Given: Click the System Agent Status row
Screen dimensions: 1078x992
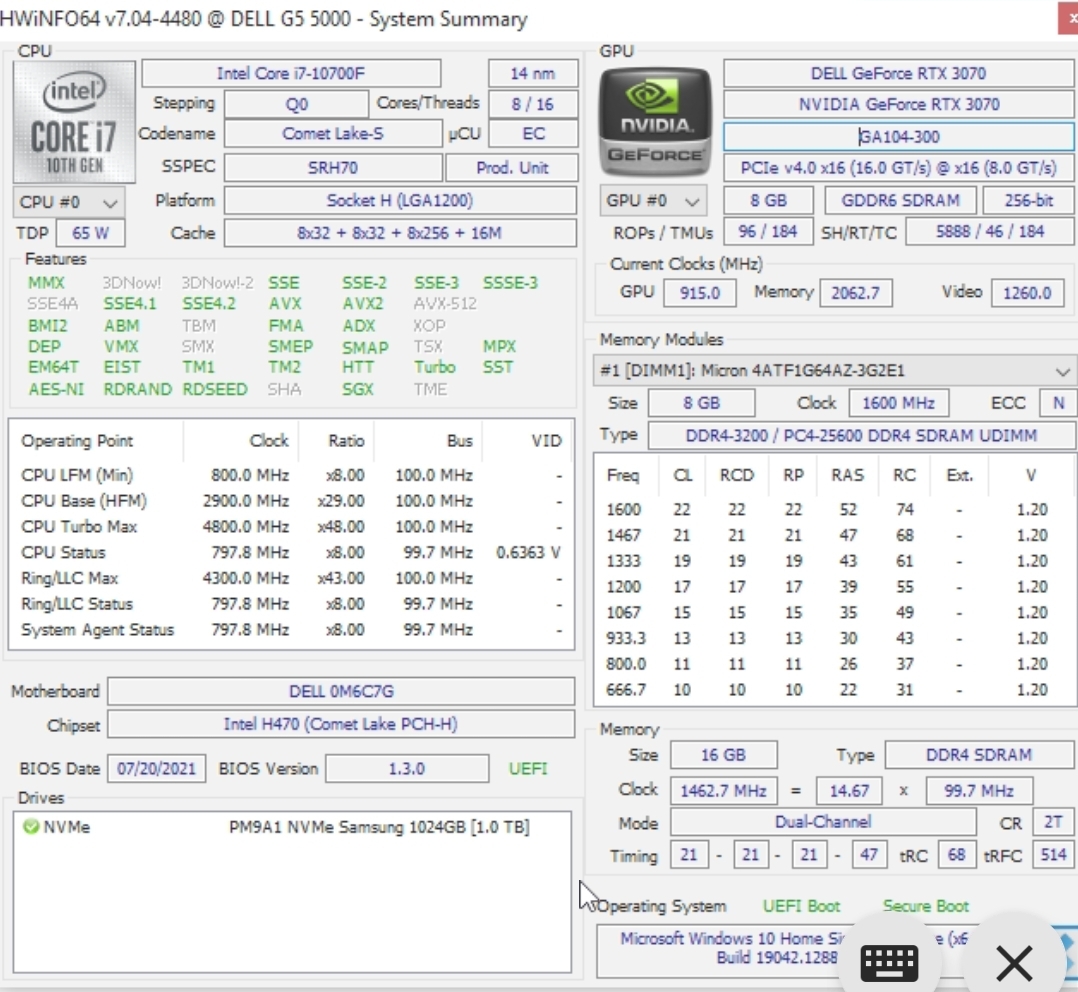Looking at the screenshot, I should 292,630.
